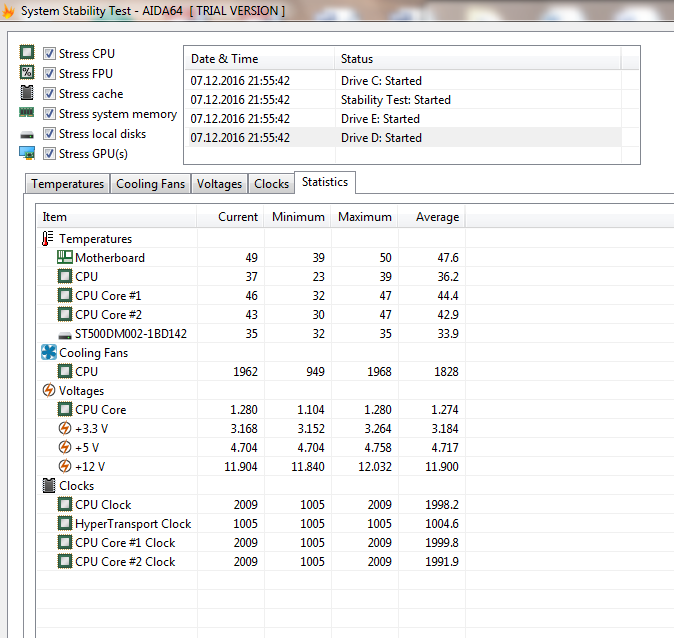Click the CPU temperature row icon
Screen dimensions: 681x638
click(x=65, y=276)
